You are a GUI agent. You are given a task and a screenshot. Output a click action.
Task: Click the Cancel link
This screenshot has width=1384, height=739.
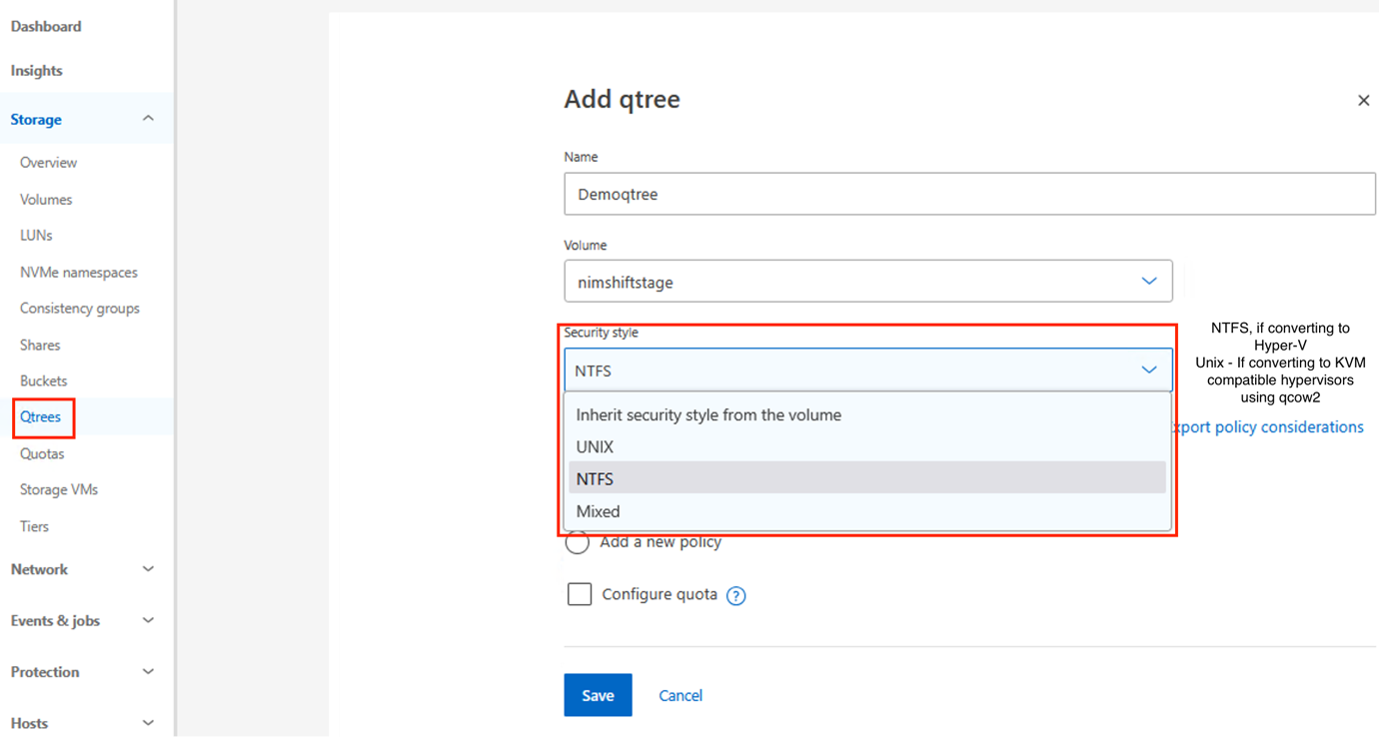pyautogui.click(x=680, y=695)
